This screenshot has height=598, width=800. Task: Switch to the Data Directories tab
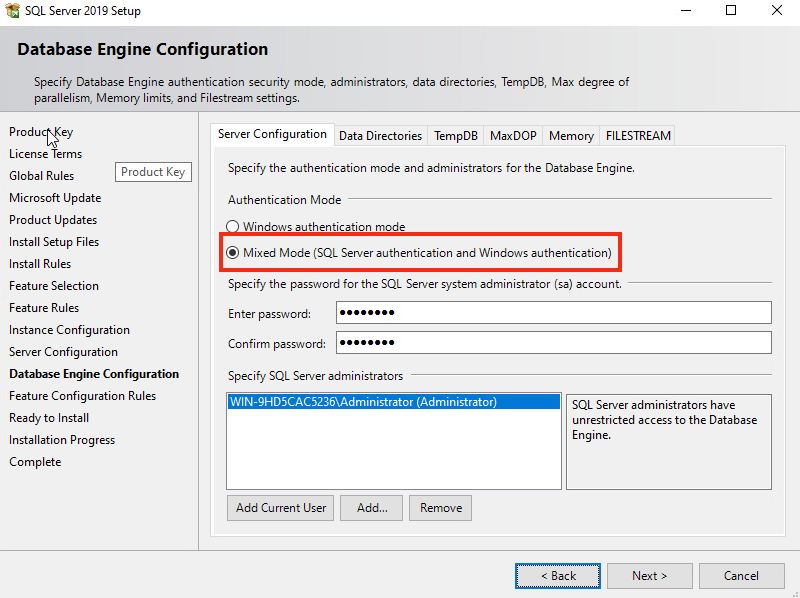click(381, 136)
